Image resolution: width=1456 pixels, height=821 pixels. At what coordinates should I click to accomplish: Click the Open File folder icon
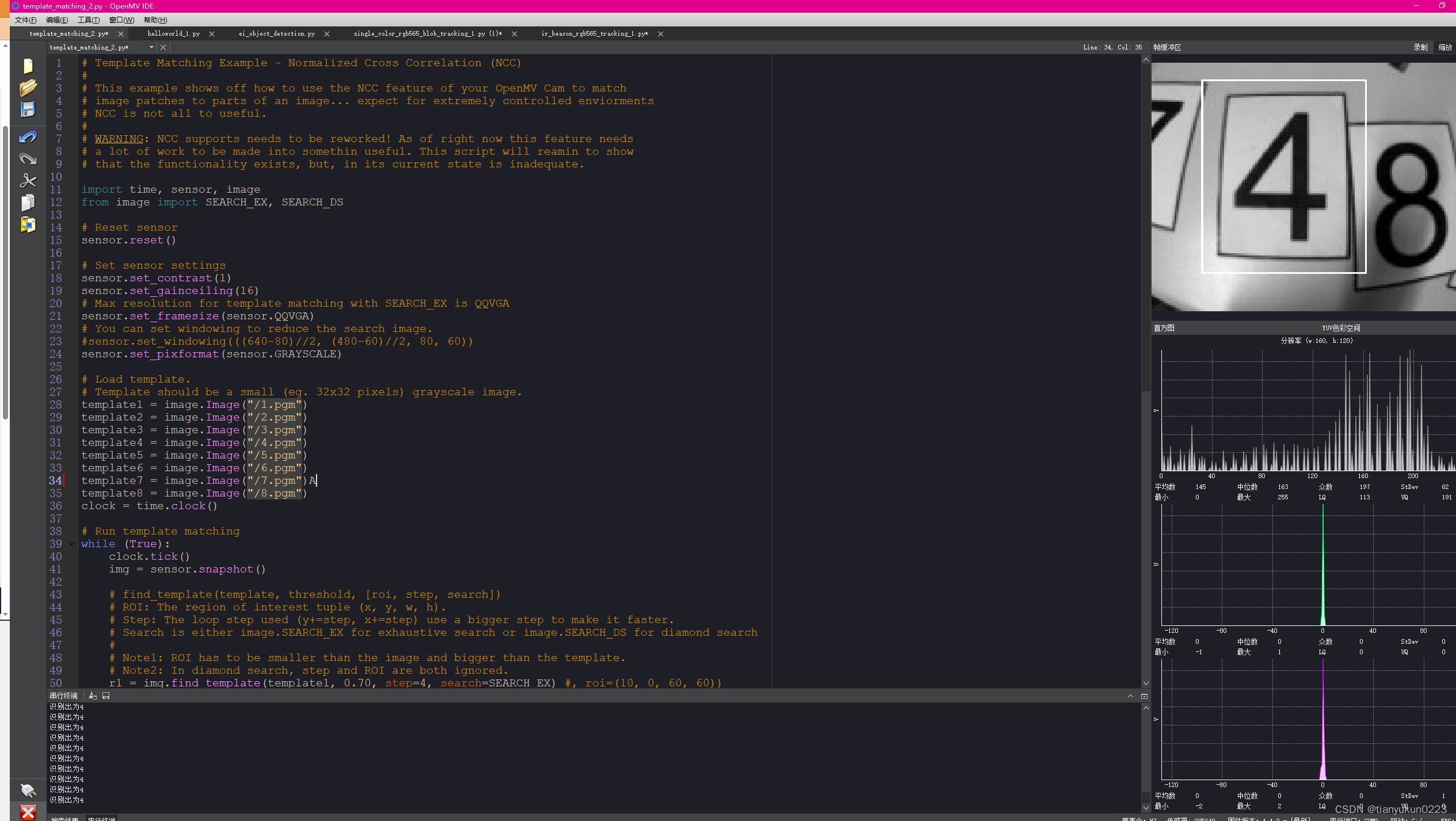[28, 88]
